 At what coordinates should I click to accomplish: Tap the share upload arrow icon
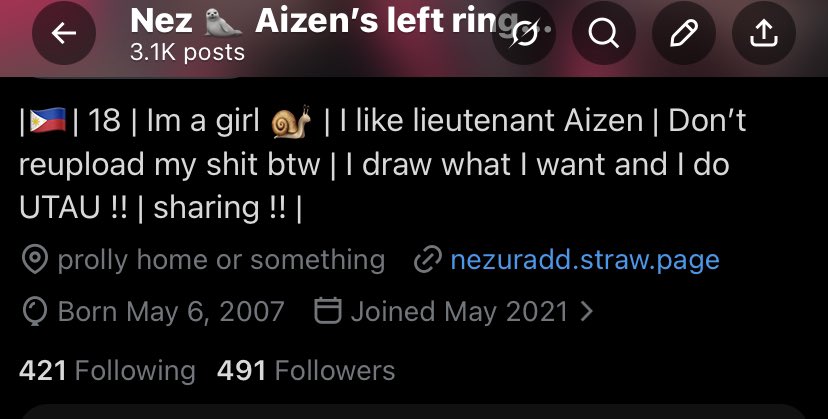tap(764, 33)
